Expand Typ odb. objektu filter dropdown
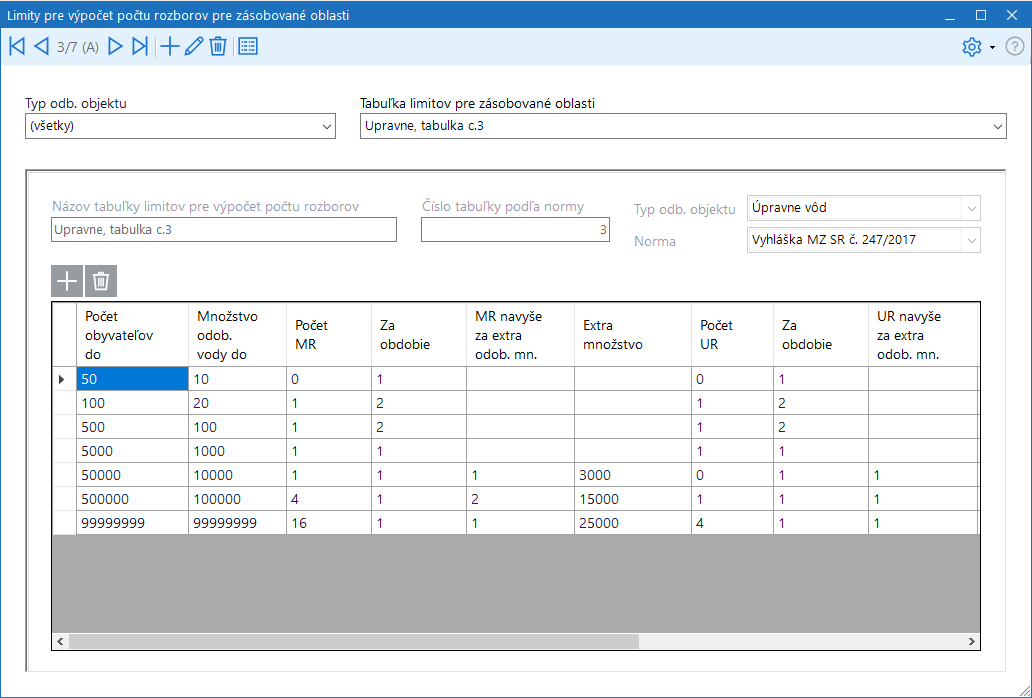 (327, 126)
